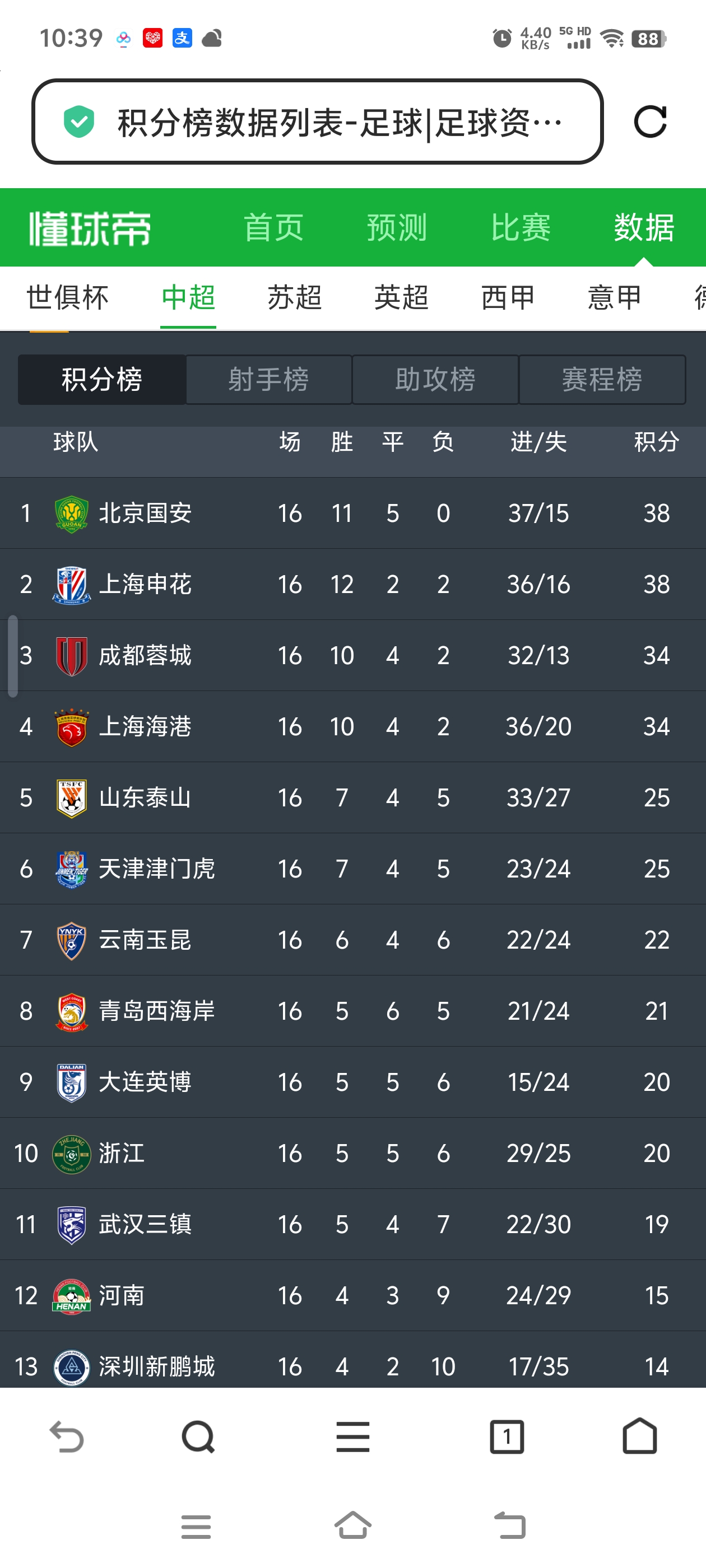Viewport: 706px width, 1568px height.
Task: Open the browser hamburger menu icon
Action: (x=352, y=1436)
